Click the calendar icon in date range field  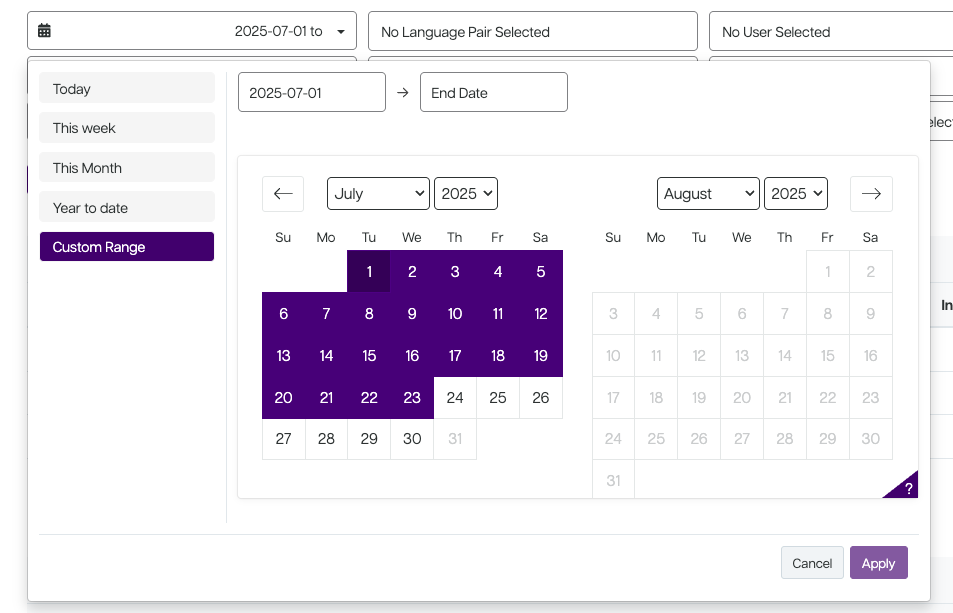(x=45, y=31)
